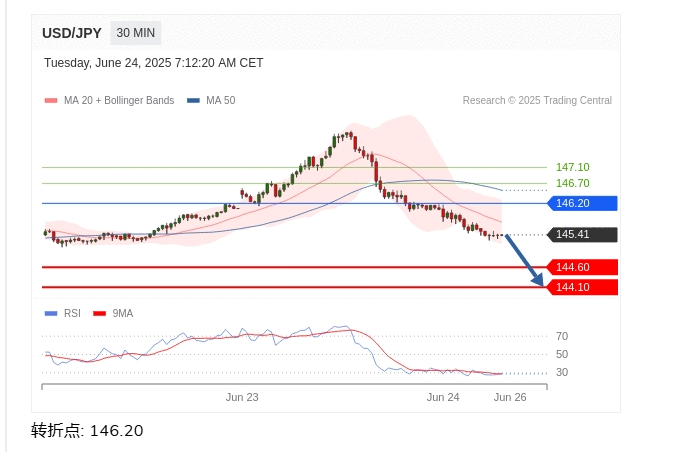Click the RSI 30 axis label
The image size is (695, 452).
(562, 372)
